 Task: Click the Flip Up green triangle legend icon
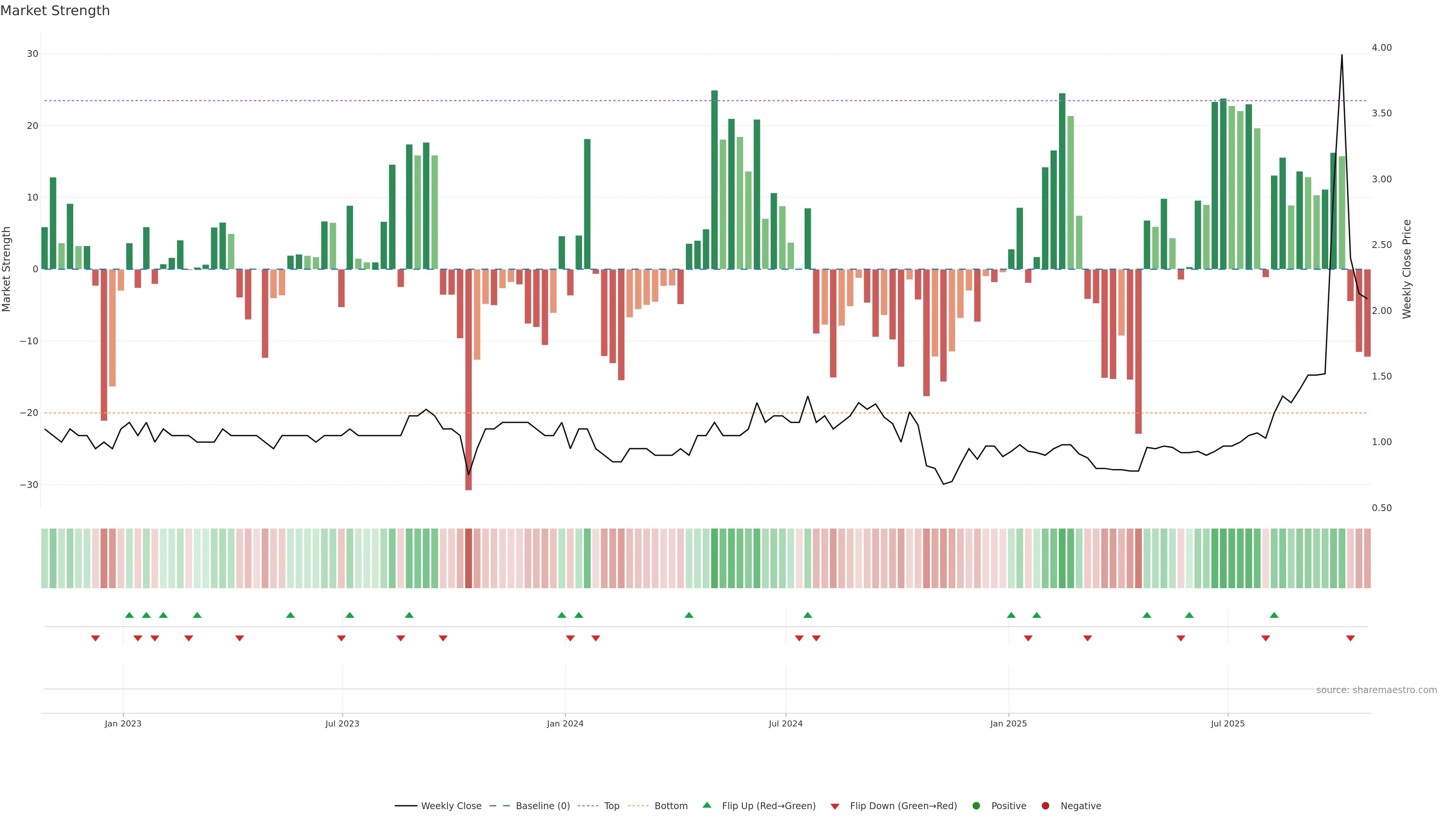(x=706, y=805)
